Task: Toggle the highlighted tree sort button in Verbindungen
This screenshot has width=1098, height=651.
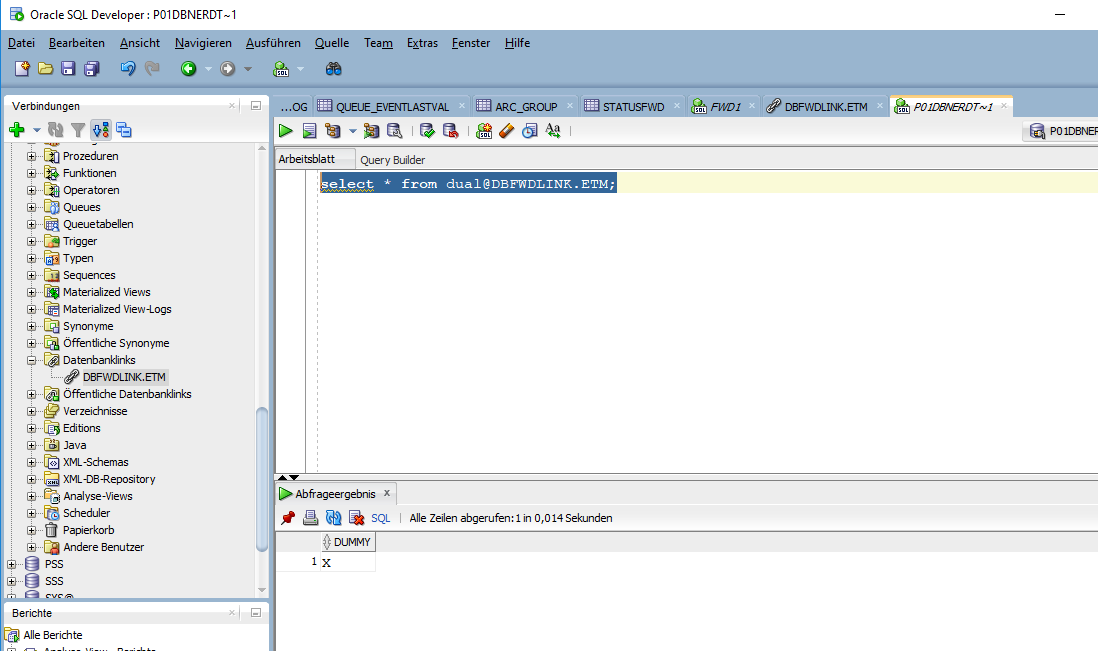Action: (x=101, y=130)
